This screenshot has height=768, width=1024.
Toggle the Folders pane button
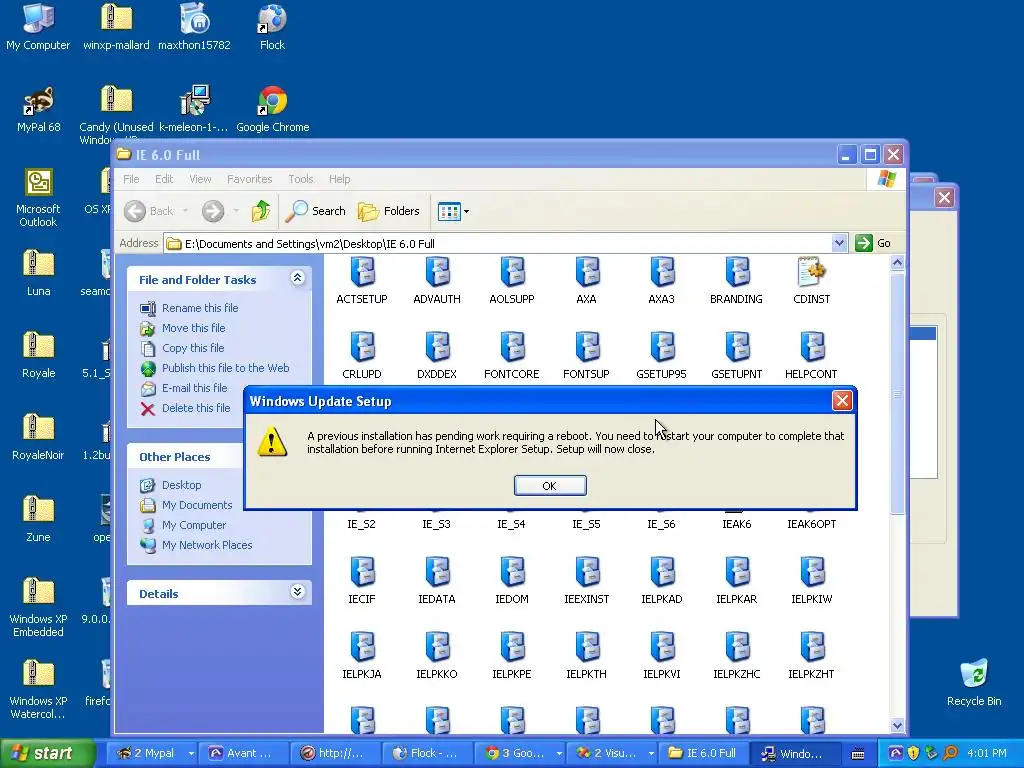[389, 211]
